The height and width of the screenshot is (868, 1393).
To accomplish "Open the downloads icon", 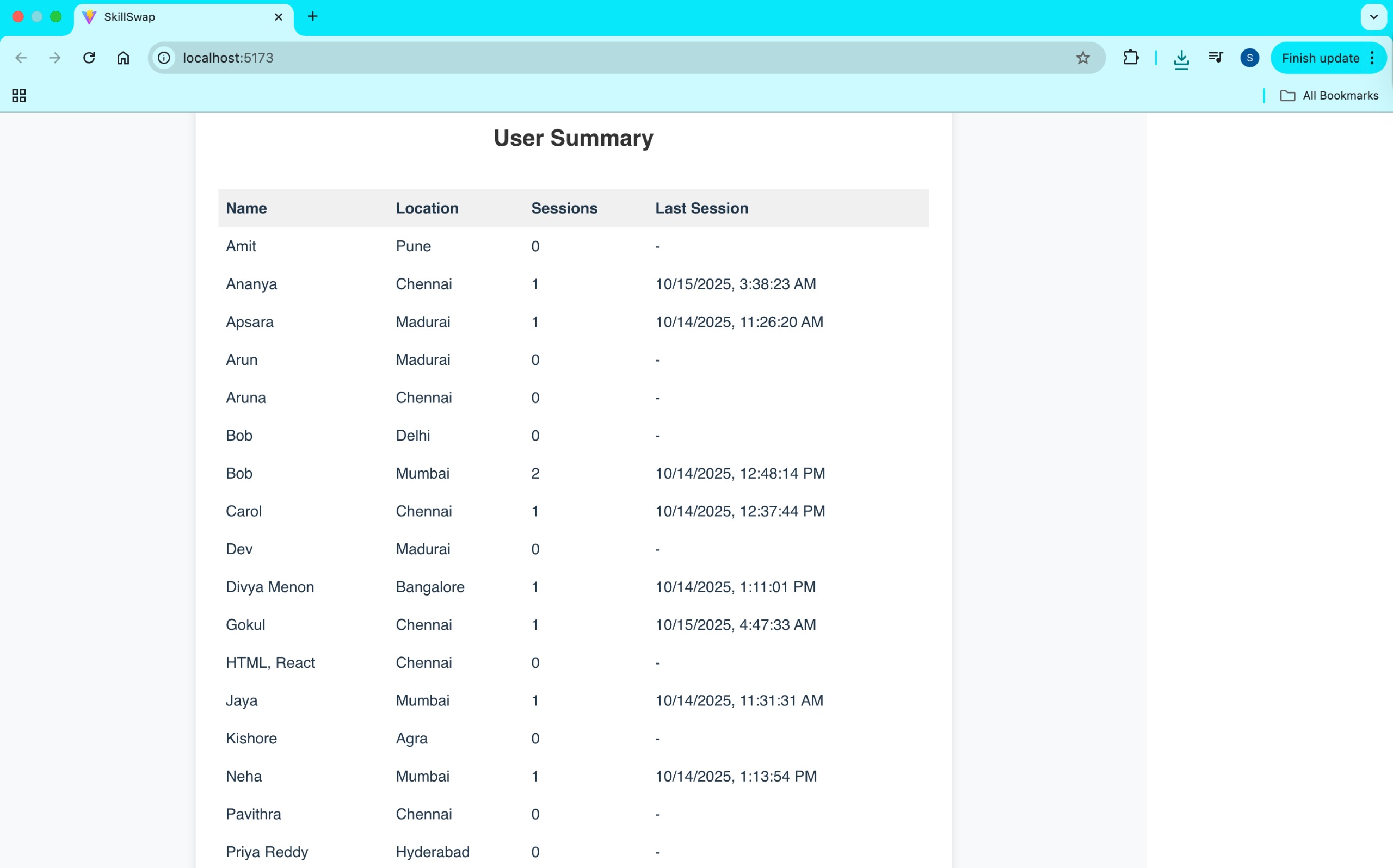I will 1181,59.
